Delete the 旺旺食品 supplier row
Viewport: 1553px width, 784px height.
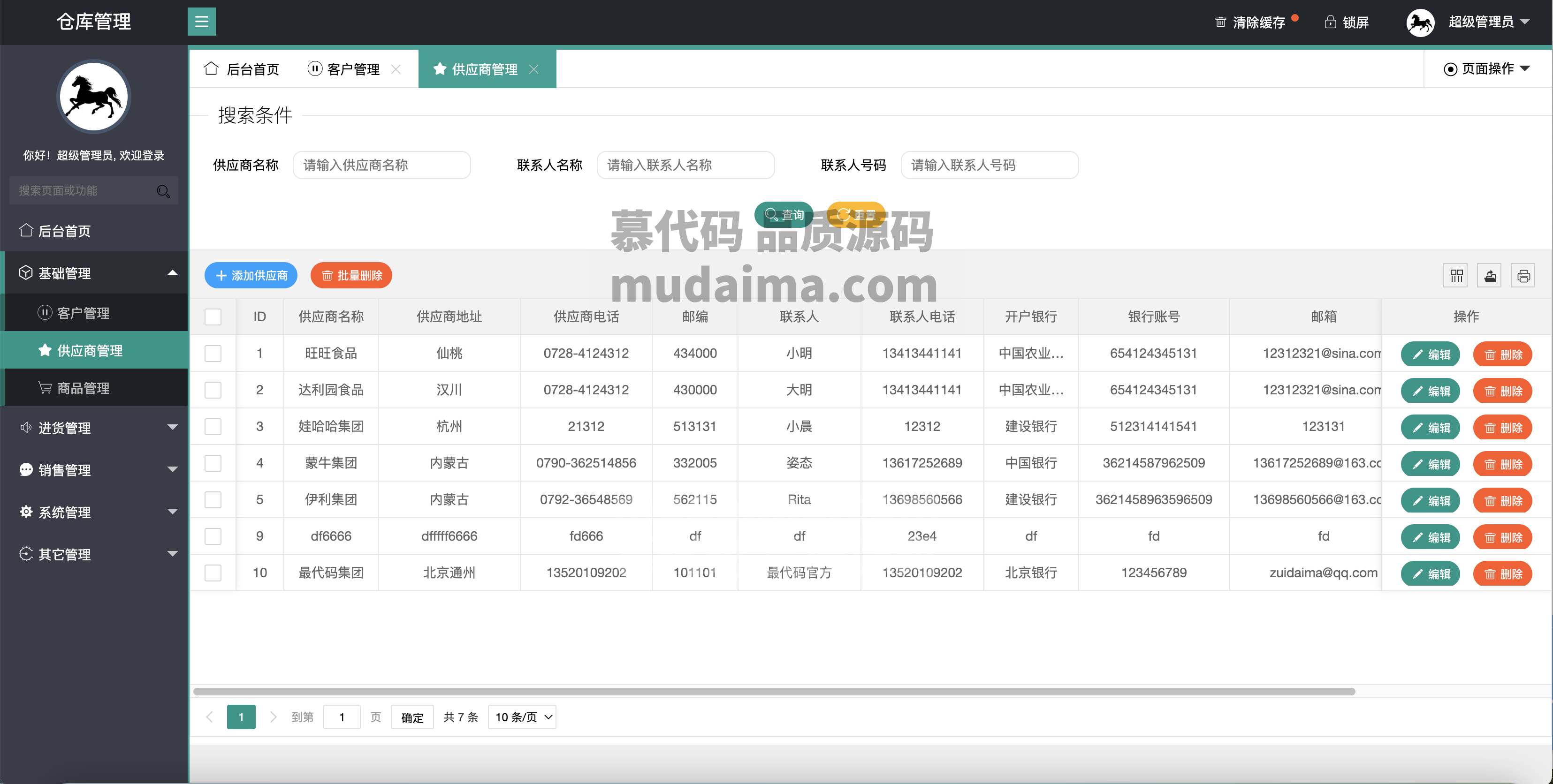(x=1502, y=354)
